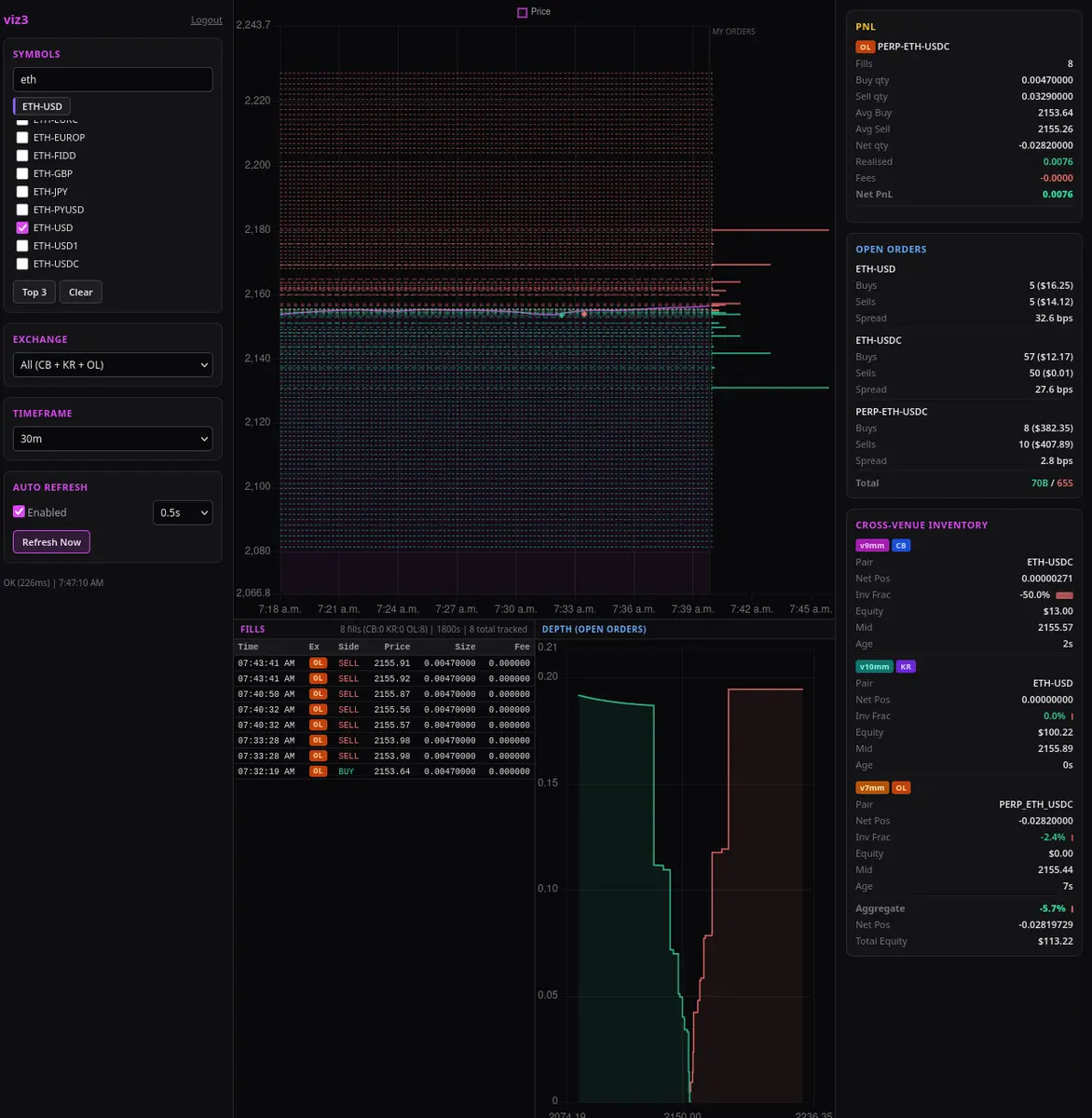Open the Exchange dropdown All (CB + KR + OL)

(113, 365)
